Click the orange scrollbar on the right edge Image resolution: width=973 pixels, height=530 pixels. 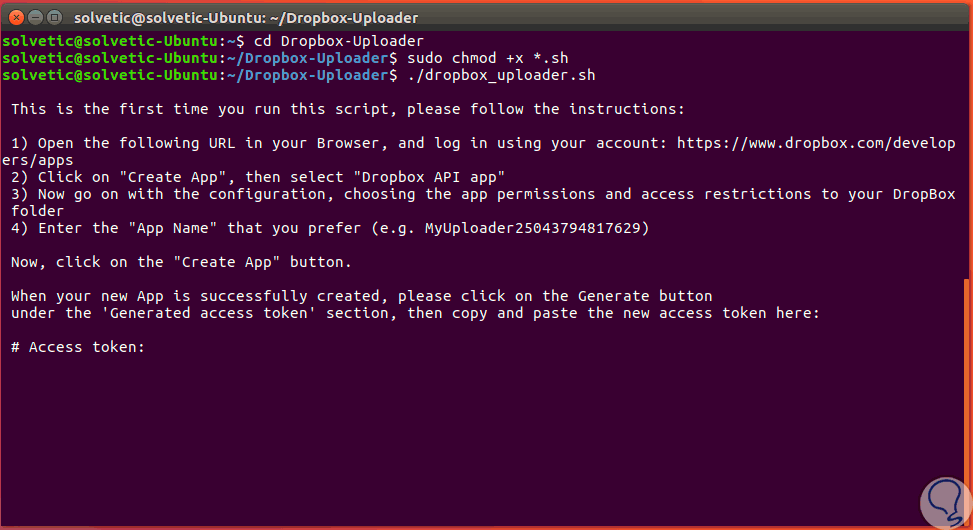[x=967, y=400]
